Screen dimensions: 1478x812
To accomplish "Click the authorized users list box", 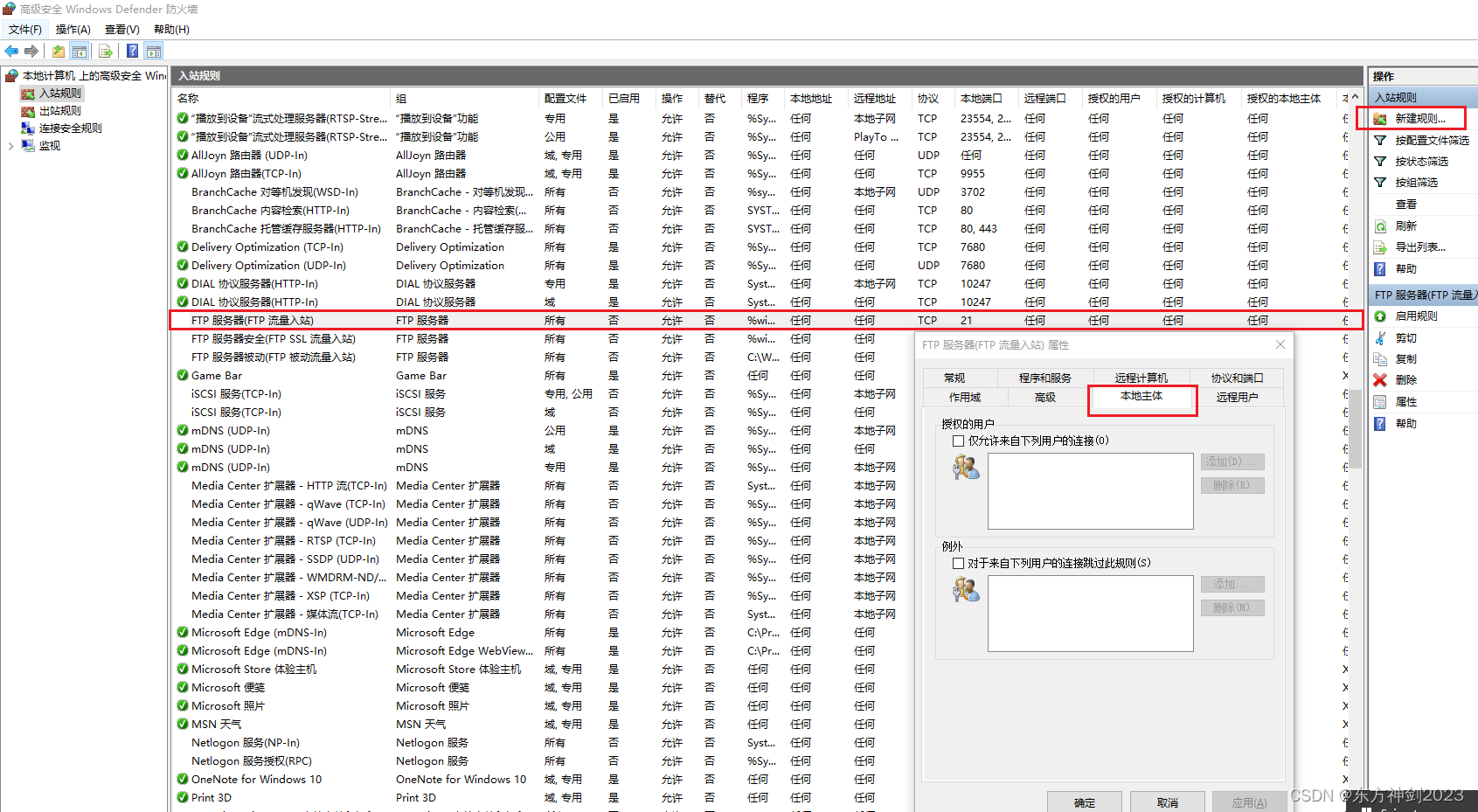I will (1090, 491).
